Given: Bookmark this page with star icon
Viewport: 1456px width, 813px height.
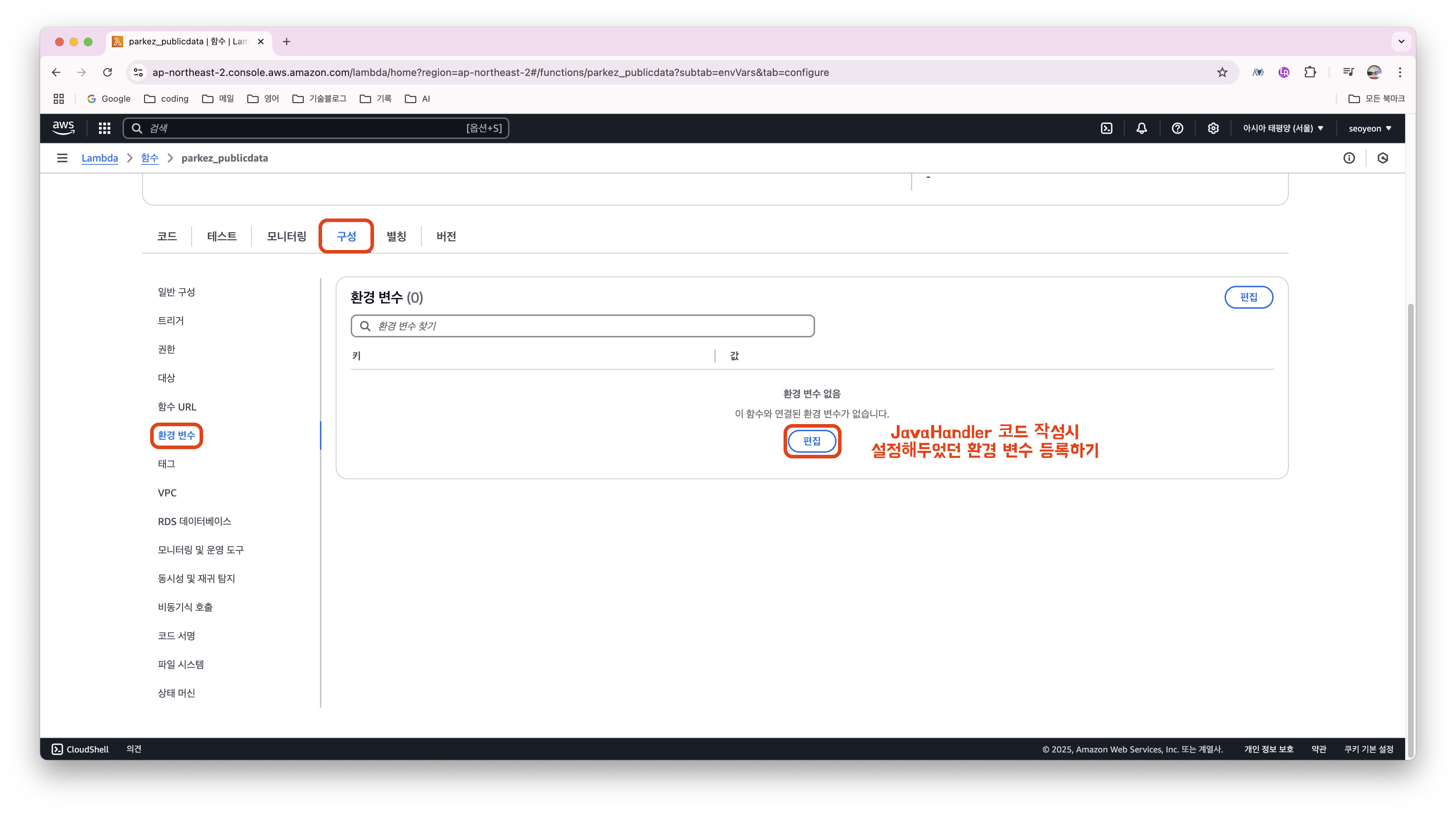Looking at the screenshot, I should tap(1222, 72).
